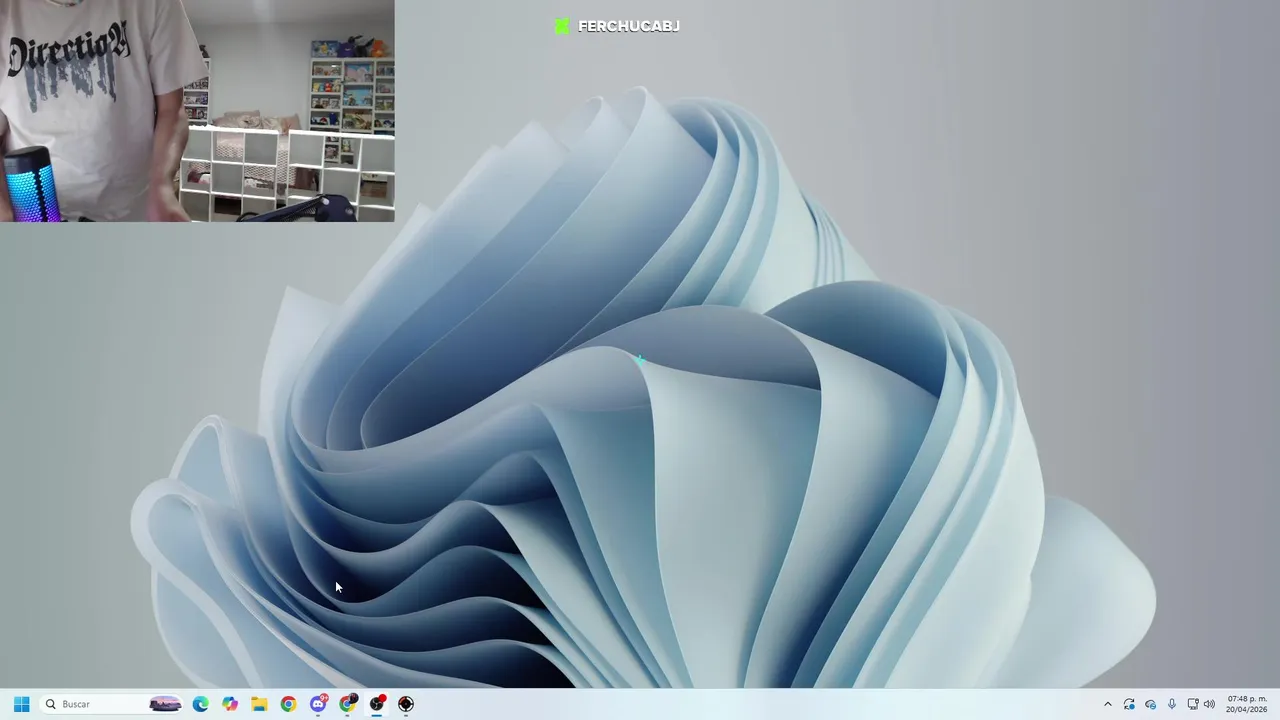
Task: Expand the hidden tray icons chevron
Action: pos(1107,704)
